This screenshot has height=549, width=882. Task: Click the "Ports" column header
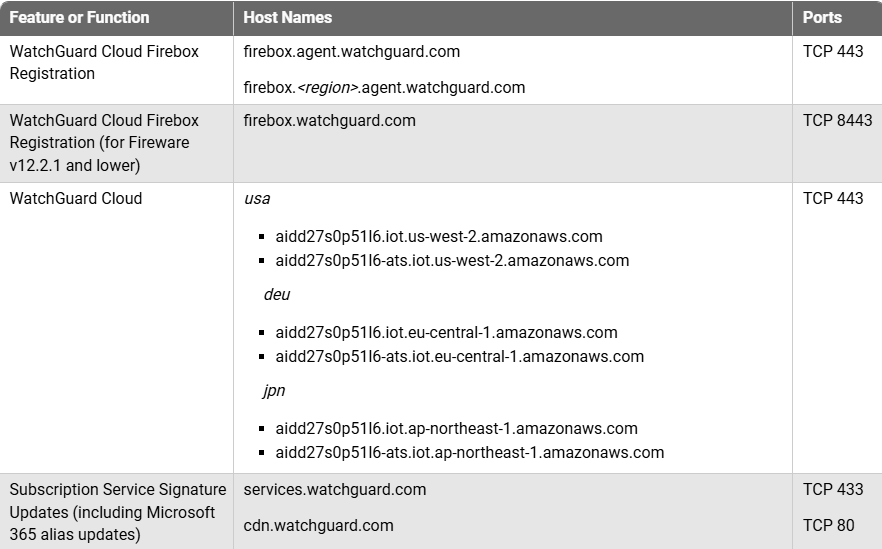click(x=822, y=18)
